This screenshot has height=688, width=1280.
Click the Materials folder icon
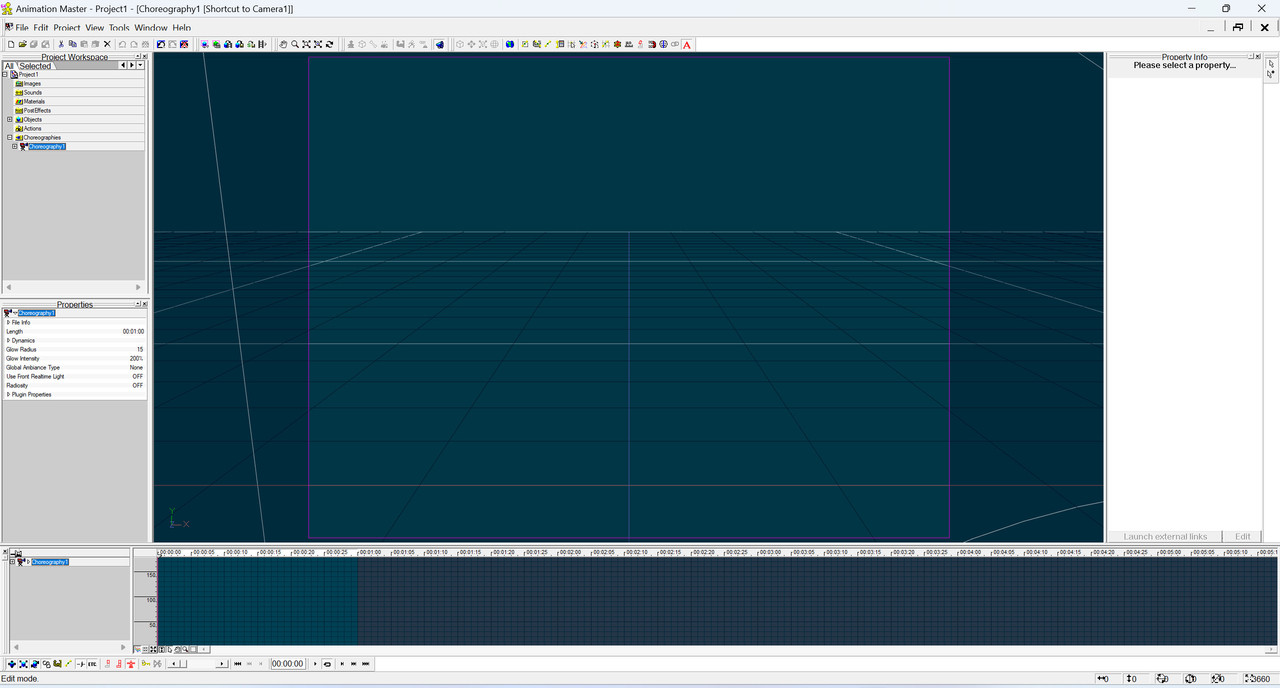pyautogui.click(x=19, y=101)
